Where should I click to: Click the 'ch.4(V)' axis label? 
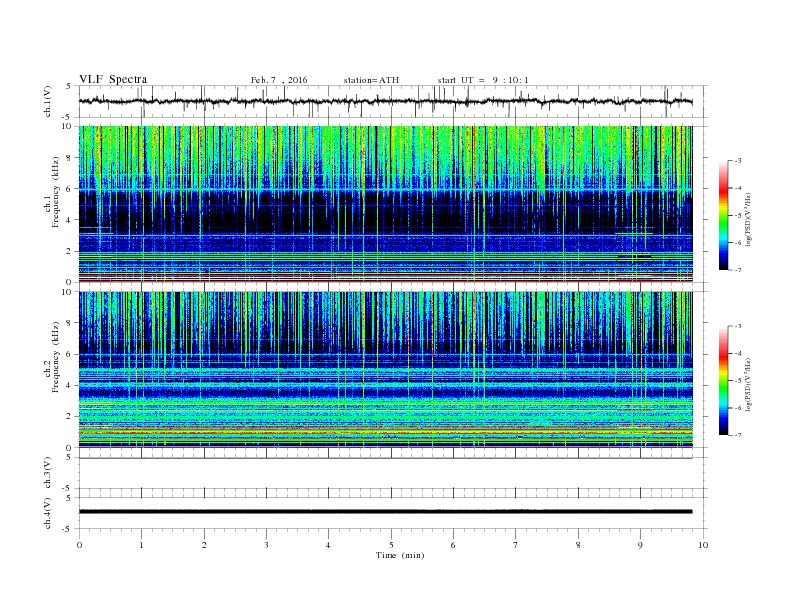click(47, 513)
